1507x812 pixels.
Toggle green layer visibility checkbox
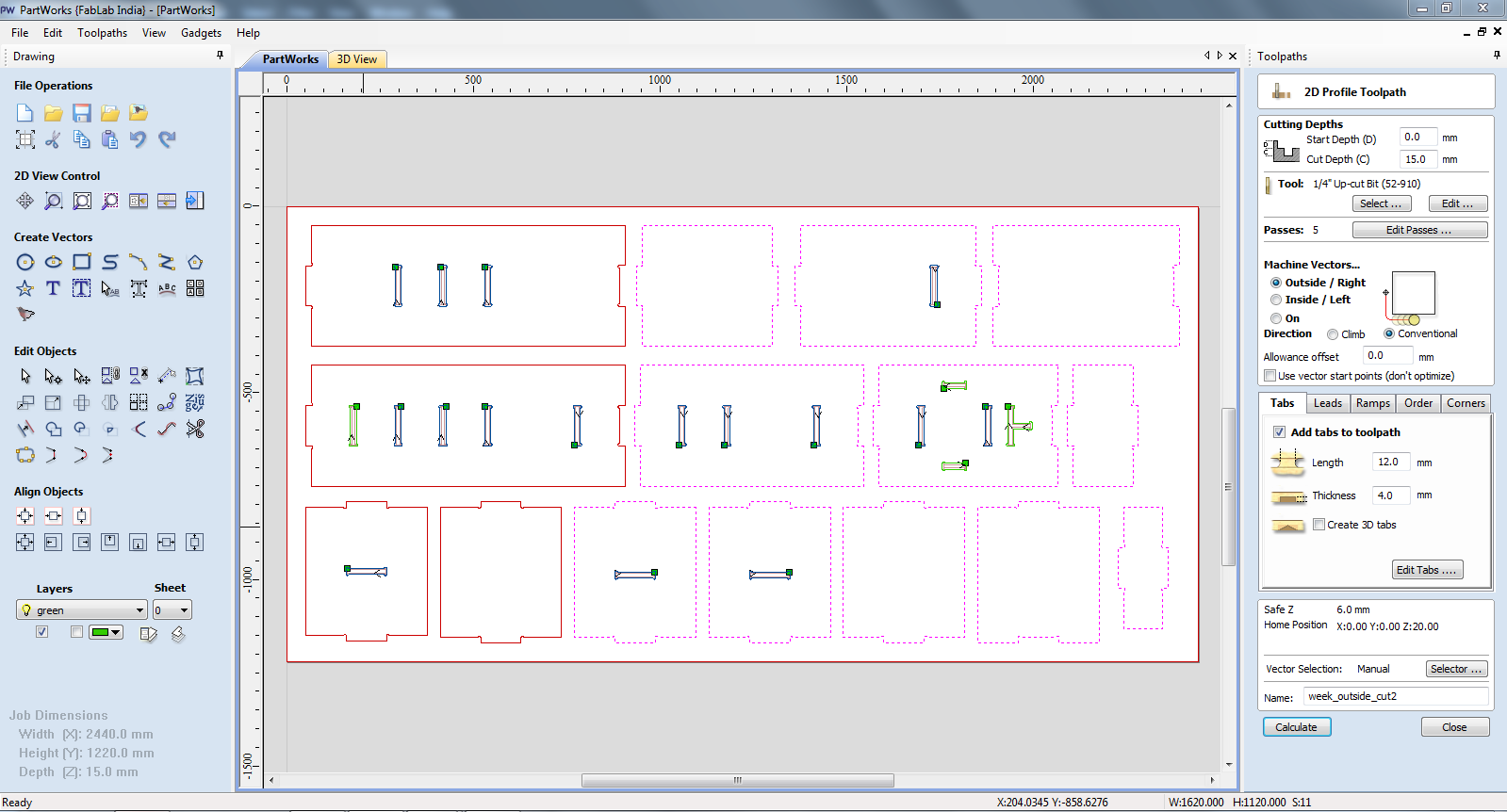click(x=41, y=632)
